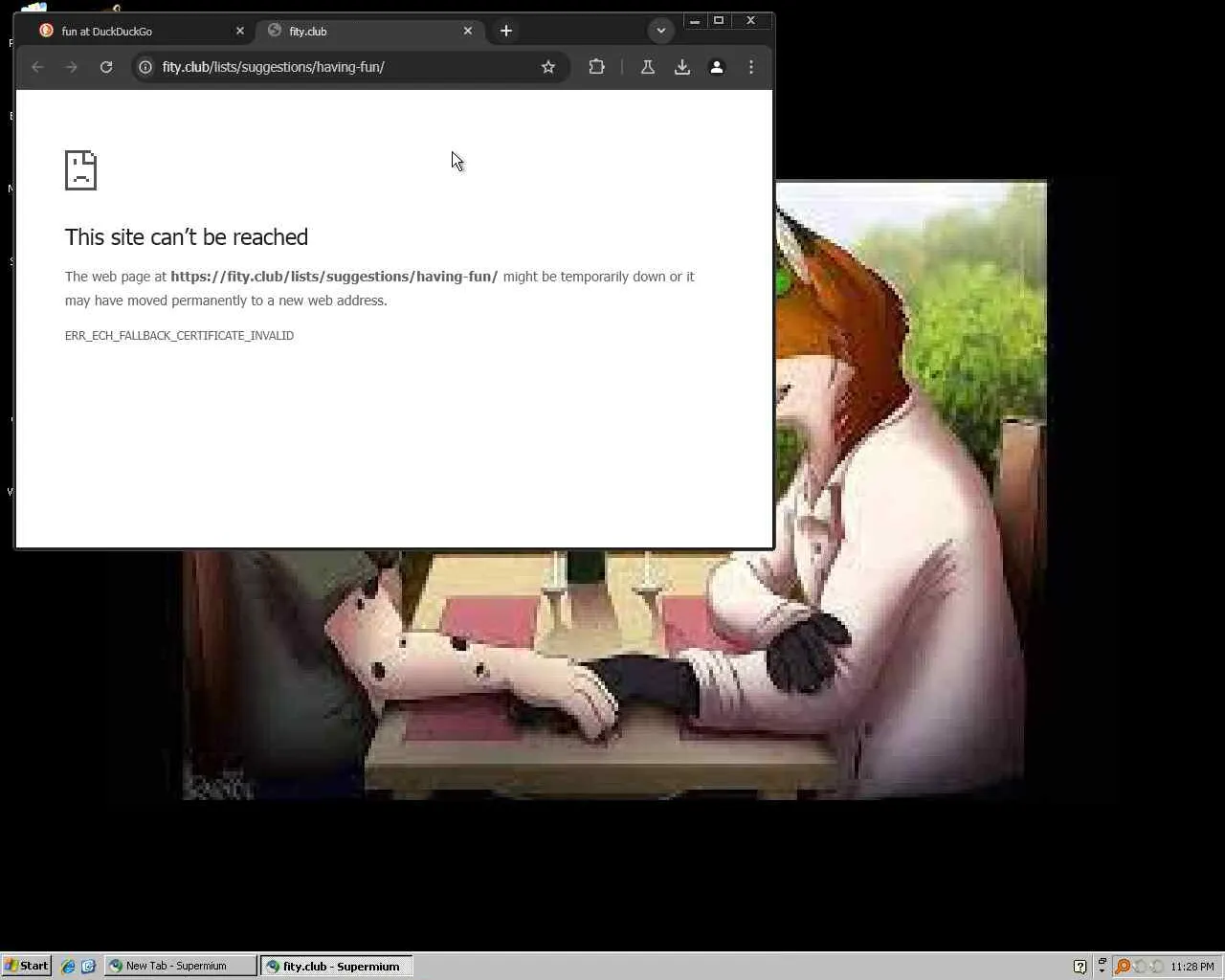Close the fity.club tab
1225x980 pixels.
click(x=468, y=31)
